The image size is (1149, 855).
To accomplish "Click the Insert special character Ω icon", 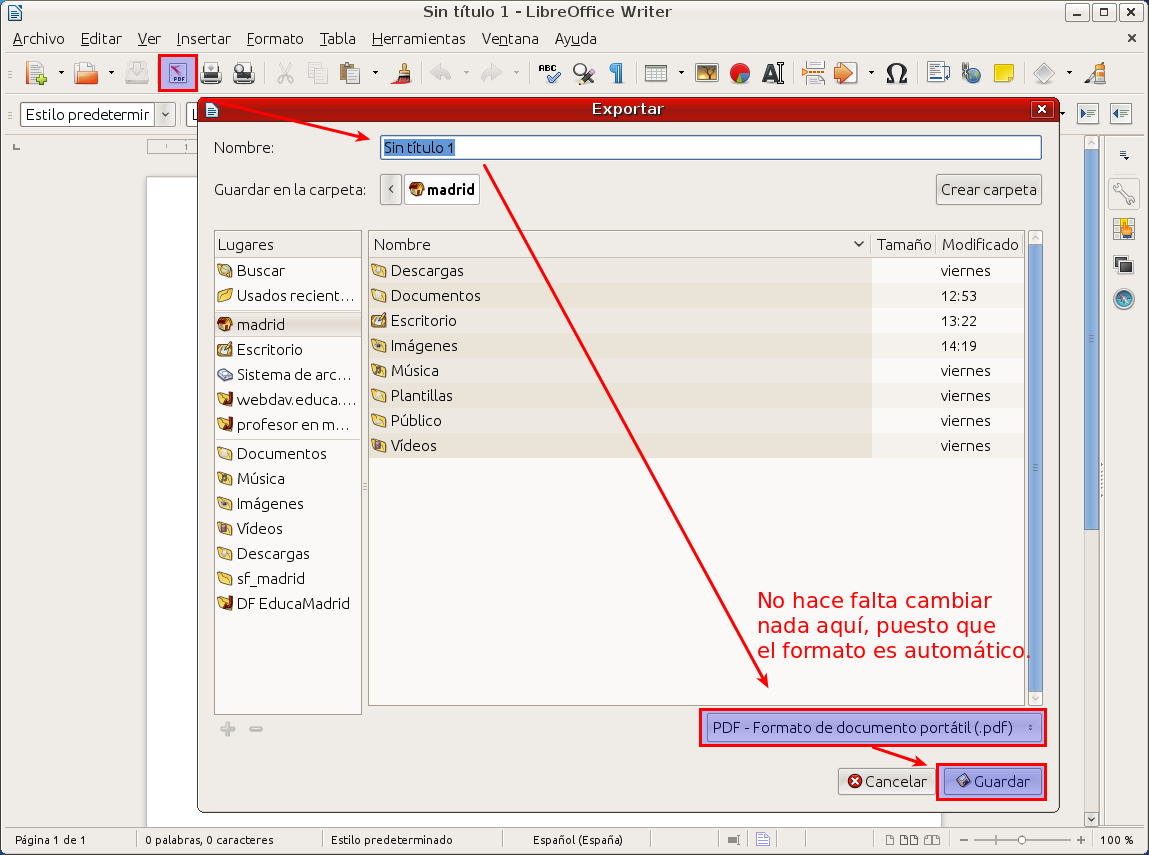I will [896, 73].
